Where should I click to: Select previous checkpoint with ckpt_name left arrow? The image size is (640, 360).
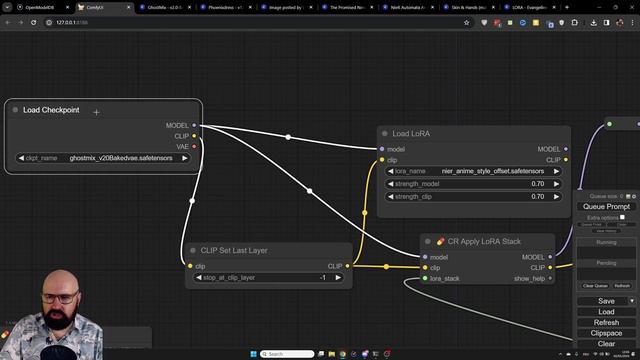tap(21, 158)
